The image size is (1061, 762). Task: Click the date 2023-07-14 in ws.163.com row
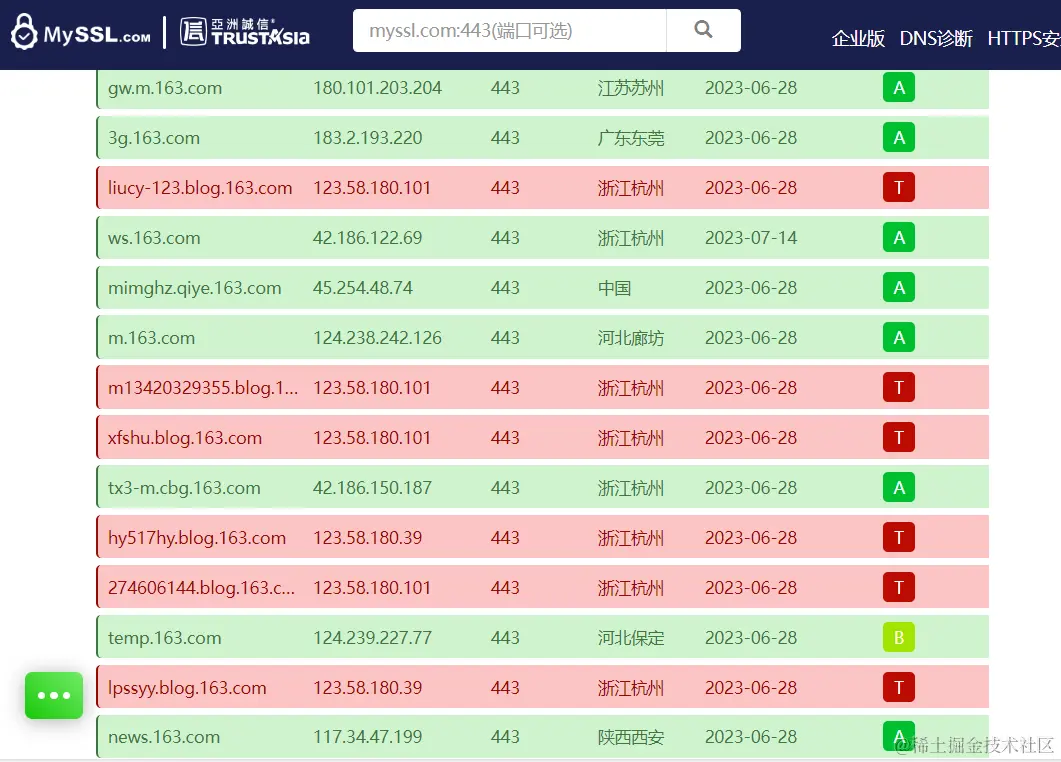tap(751, 238)
